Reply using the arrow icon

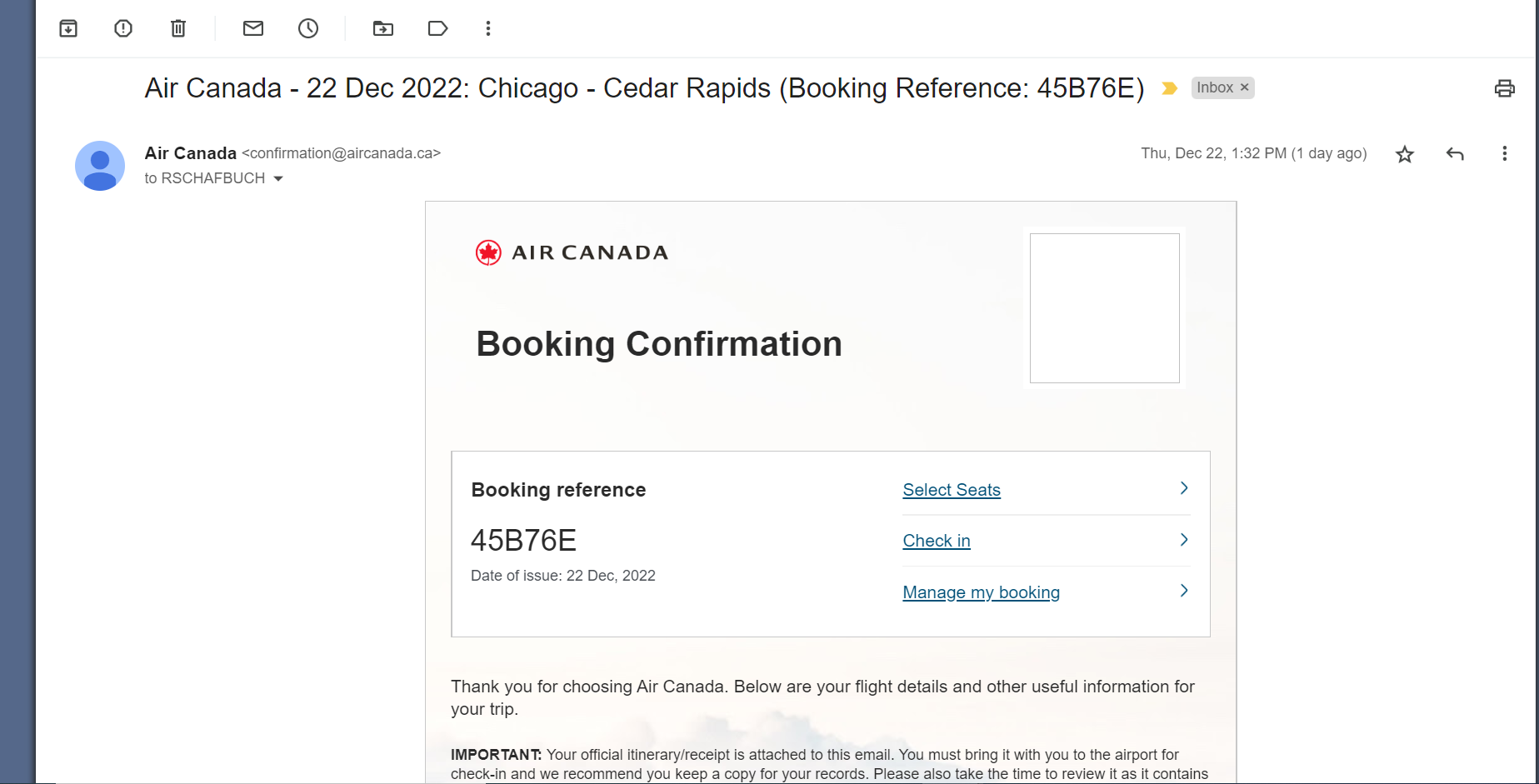1455,153
